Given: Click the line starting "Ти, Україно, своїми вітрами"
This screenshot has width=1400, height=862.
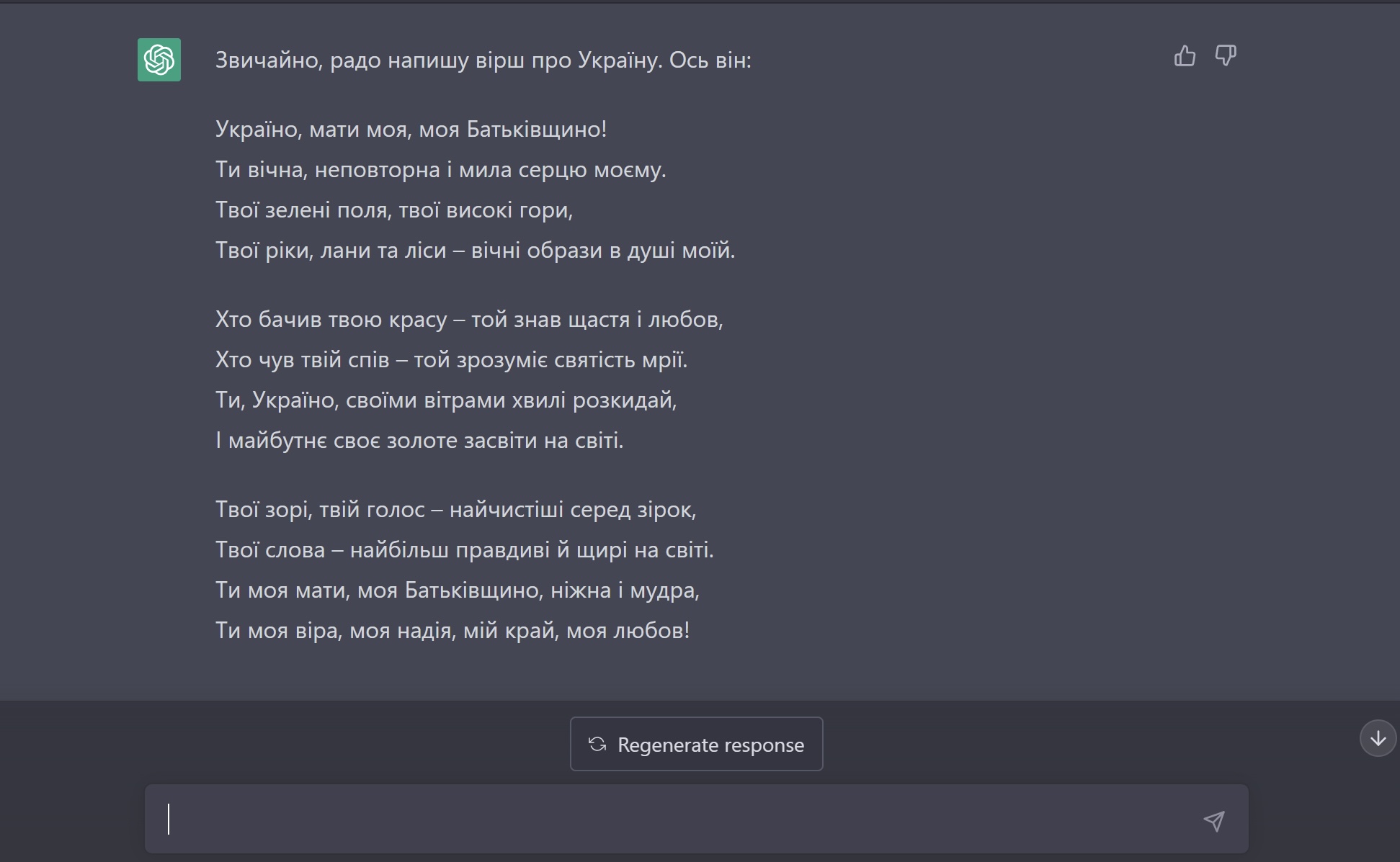Looking at the screenshot, I should pyautogui.click(x=446, y=400).
